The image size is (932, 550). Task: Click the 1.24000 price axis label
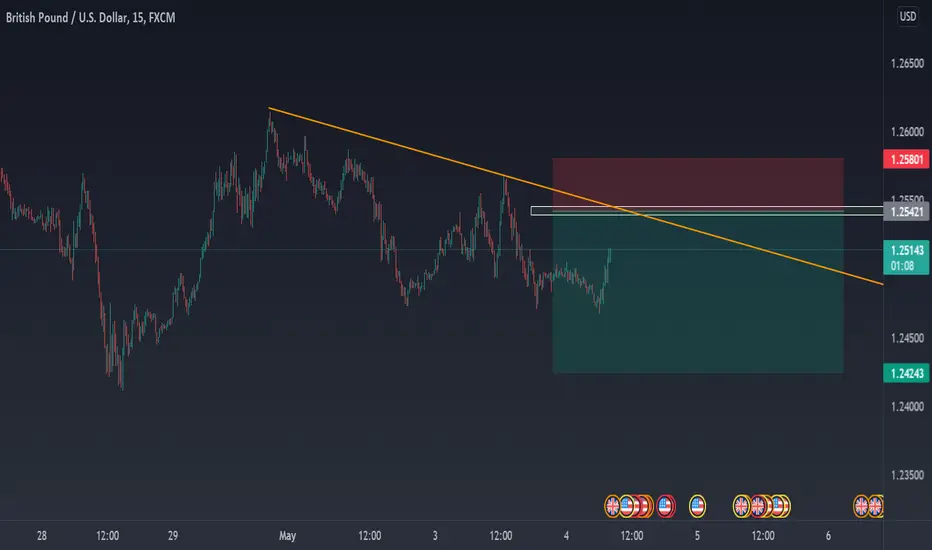[x=907, y=407]
